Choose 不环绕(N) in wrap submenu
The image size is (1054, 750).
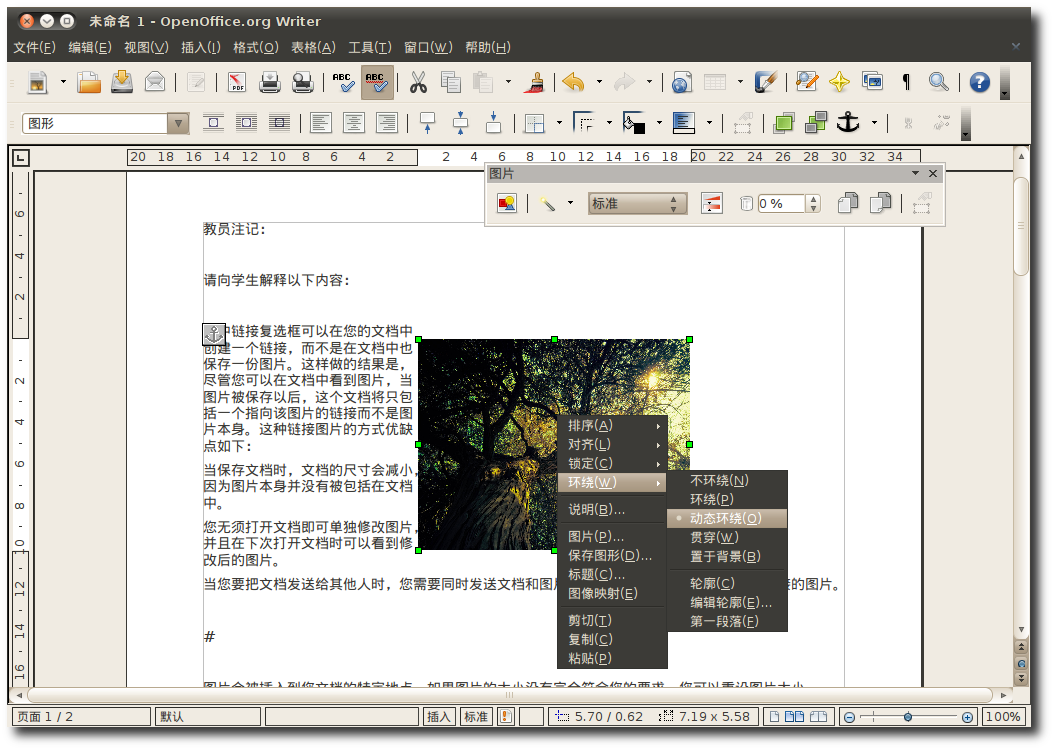[727, 481]
